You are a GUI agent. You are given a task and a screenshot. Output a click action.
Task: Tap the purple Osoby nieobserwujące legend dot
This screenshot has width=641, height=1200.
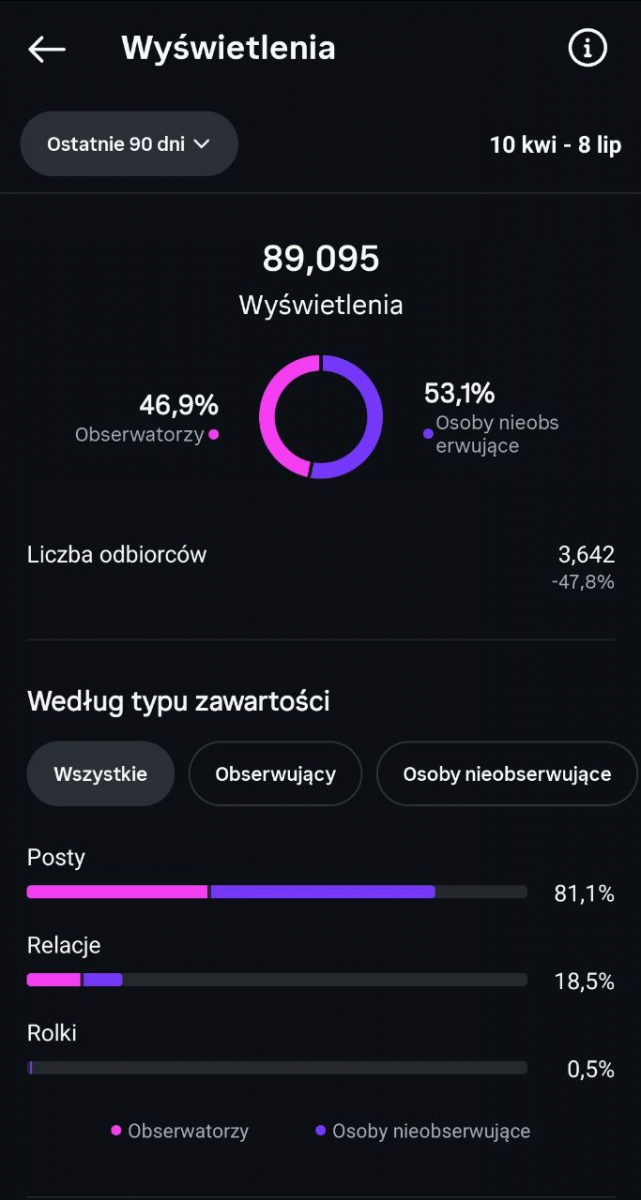click(x=320, y=1131)
